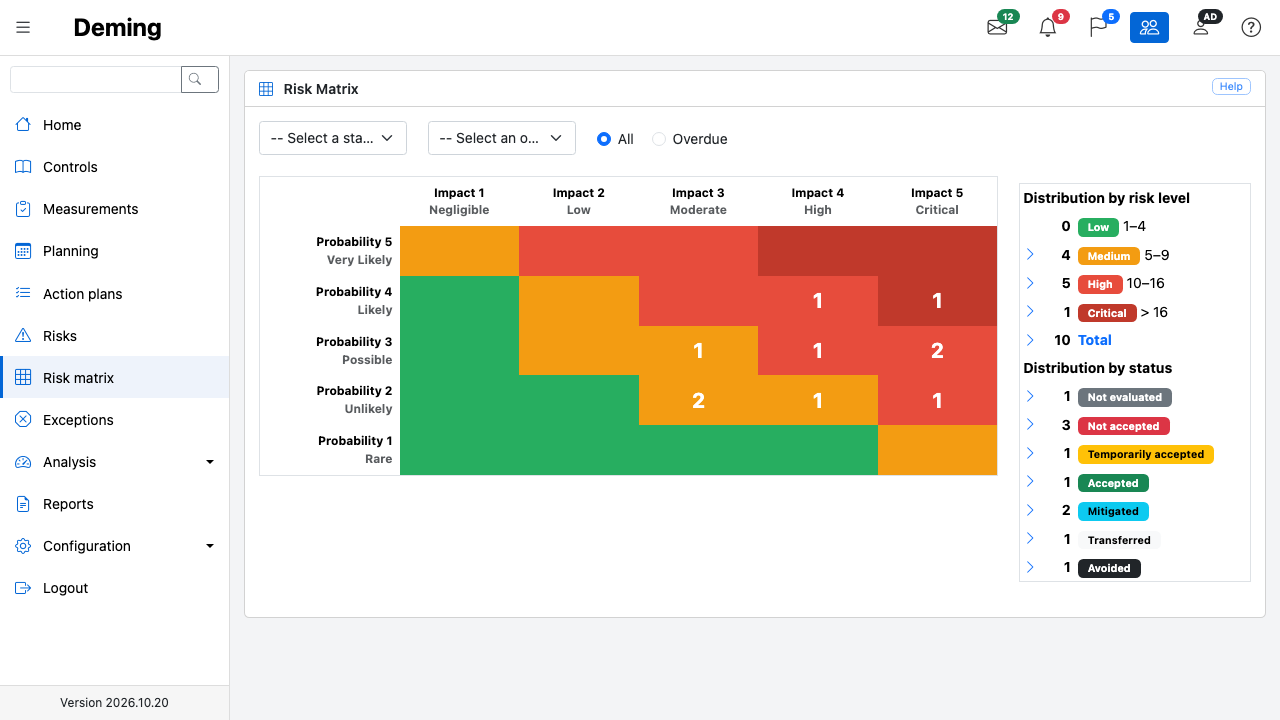Open the mail envelope icon with 12 badge
The width and height of the screenshot is (1280, 720).
997,27
